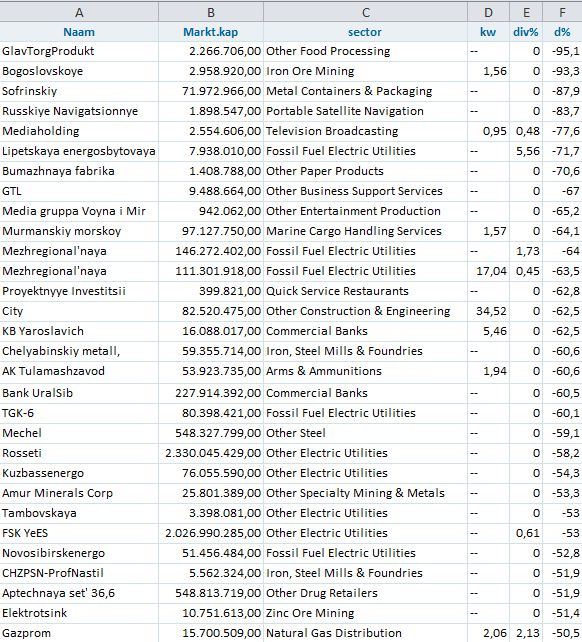This screenshot has height=642, width=582.
Task: Select the Gazprom name cell
Action: [x=79, y=633]
